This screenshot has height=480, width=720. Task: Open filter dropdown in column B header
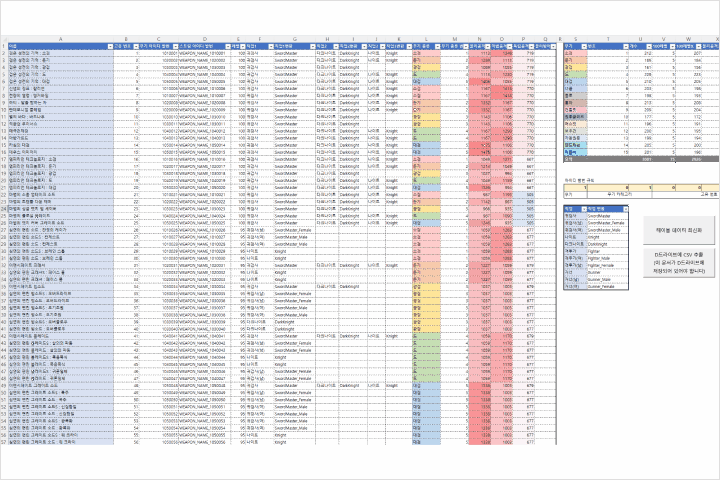click(136, 46)
